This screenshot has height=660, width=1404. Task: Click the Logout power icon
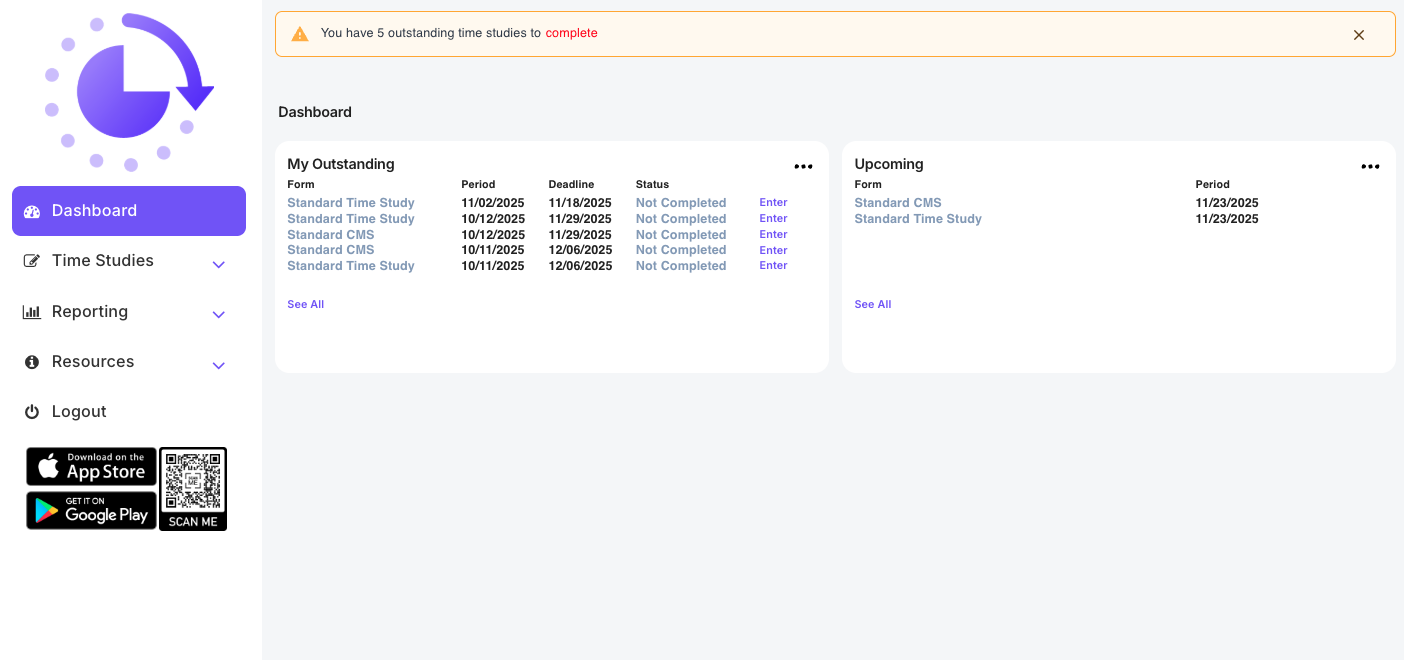[32, 412]
